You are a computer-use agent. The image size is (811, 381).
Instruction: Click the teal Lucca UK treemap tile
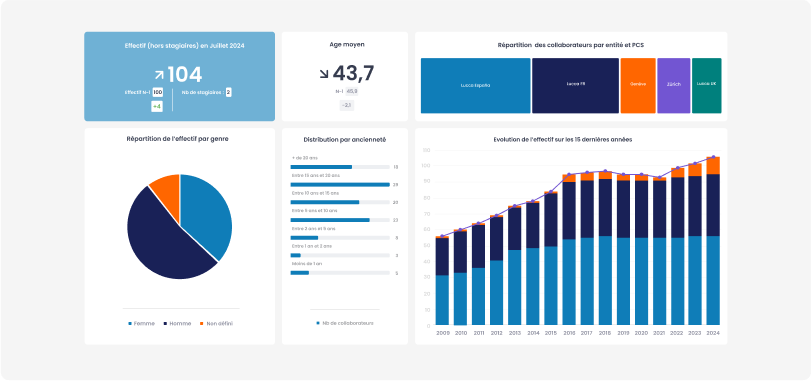(707, 85)
